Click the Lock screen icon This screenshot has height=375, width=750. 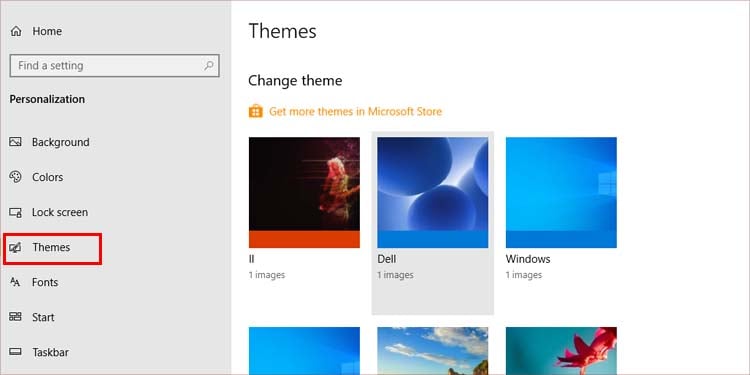point(15,212)
